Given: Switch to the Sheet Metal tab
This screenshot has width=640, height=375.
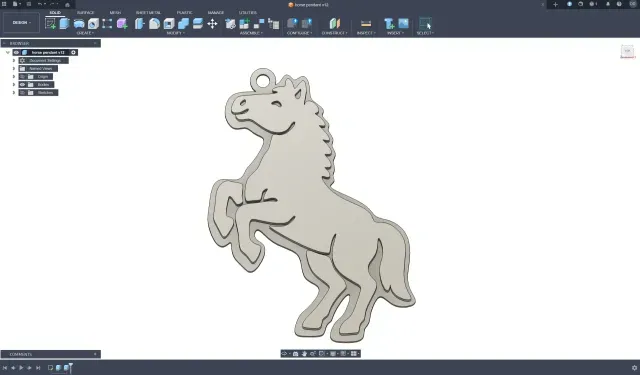Looking at the screenshot, I should [148, 13].
